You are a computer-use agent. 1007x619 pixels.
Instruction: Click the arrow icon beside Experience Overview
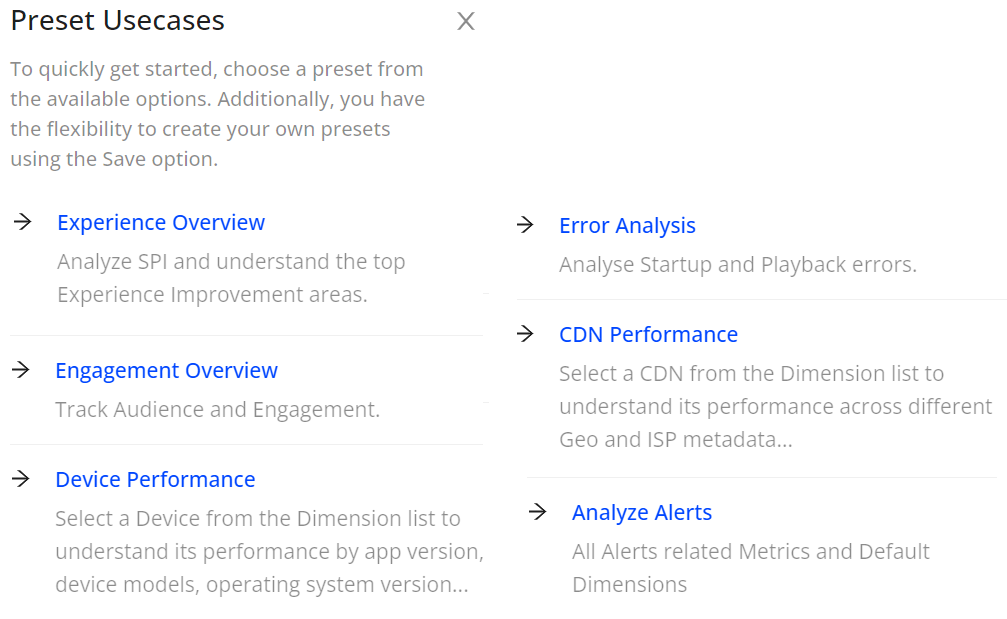coord(22,222)
